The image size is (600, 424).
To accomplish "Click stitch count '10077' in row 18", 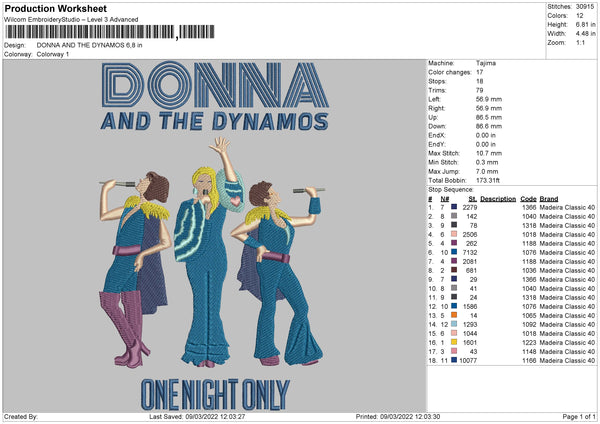I will [468, 360].
